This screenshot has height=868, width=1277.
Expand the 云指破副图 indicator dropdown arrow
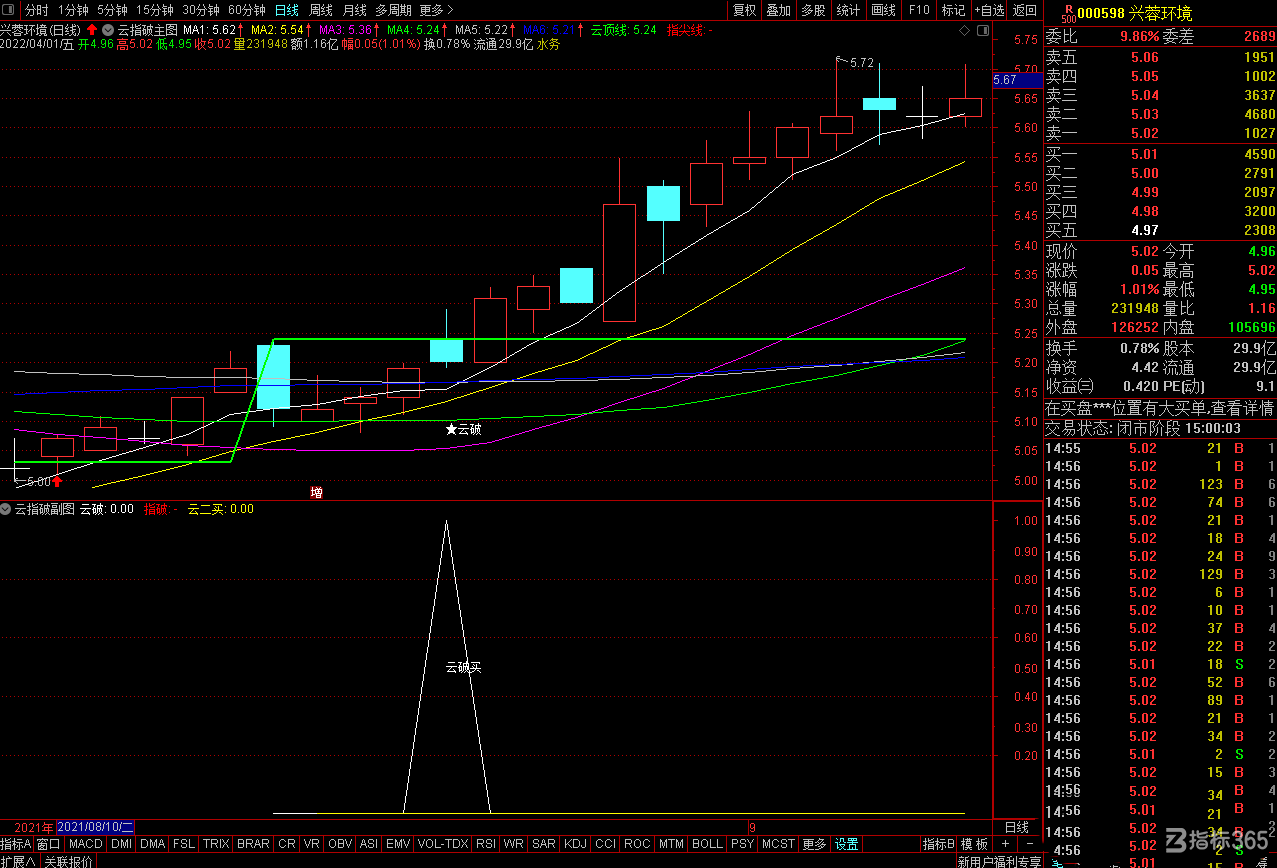point(7,509)
